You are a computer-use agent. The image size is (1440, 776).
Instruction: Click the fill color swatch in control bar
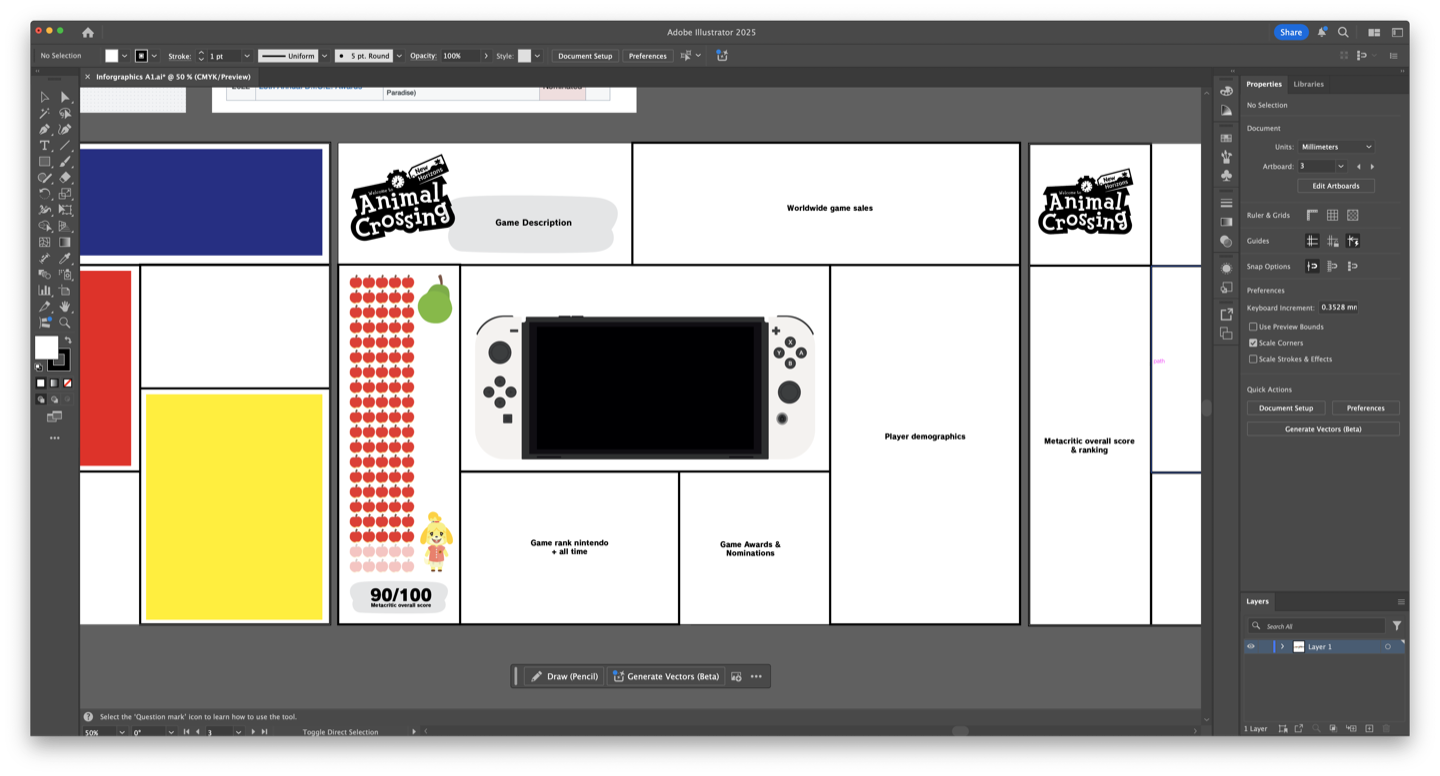(112, 56)
